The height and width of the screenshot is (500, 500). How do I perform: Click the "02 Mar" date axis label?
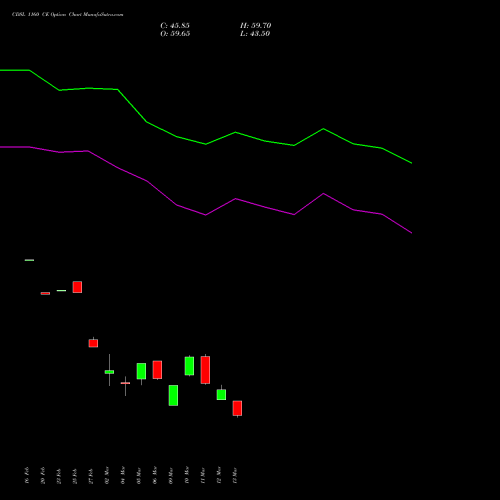[x=107, y=475]
